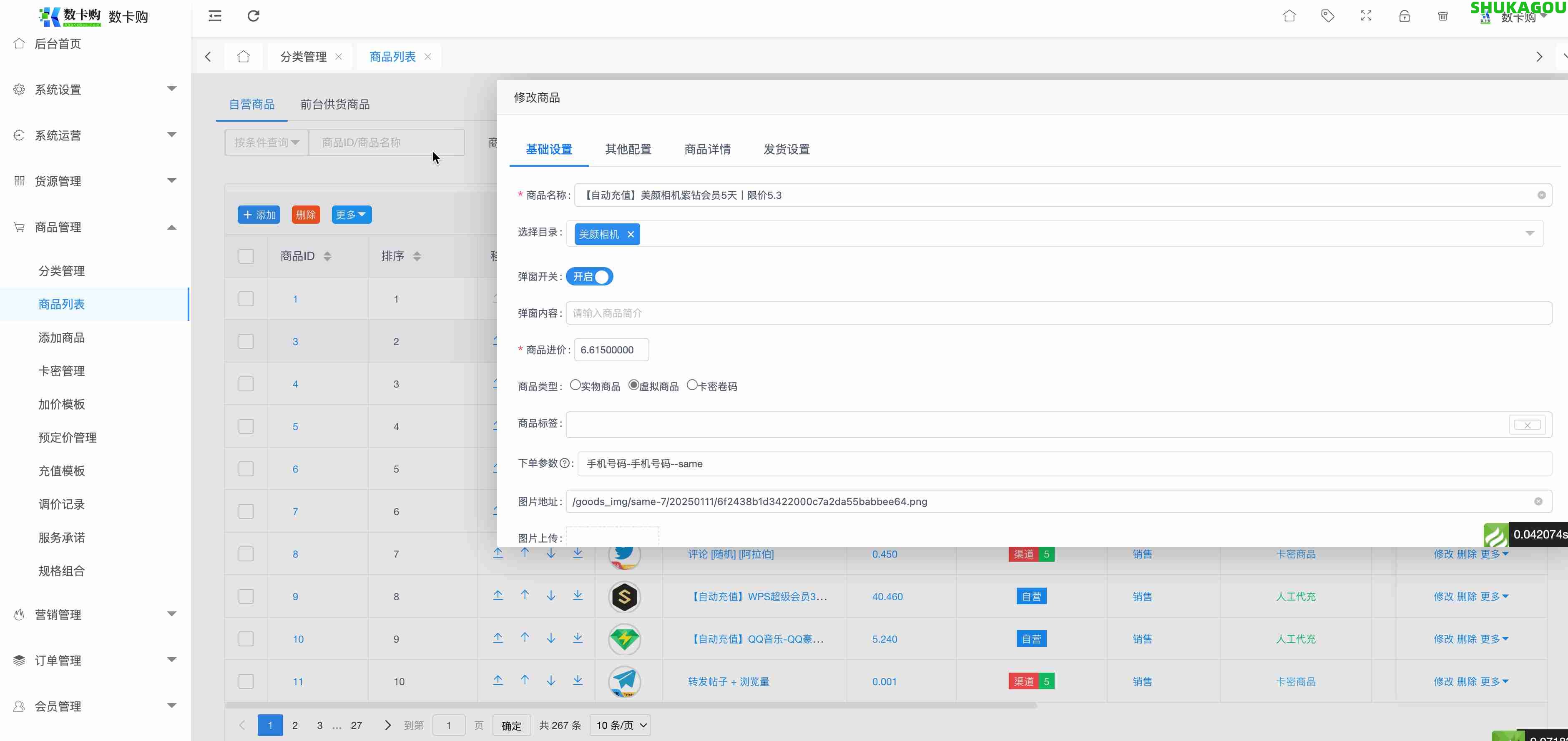The width and height of the screenshot is (1568, 741).
Task: Open the 10条/页 page size dropdown
Action: (620, 725)
